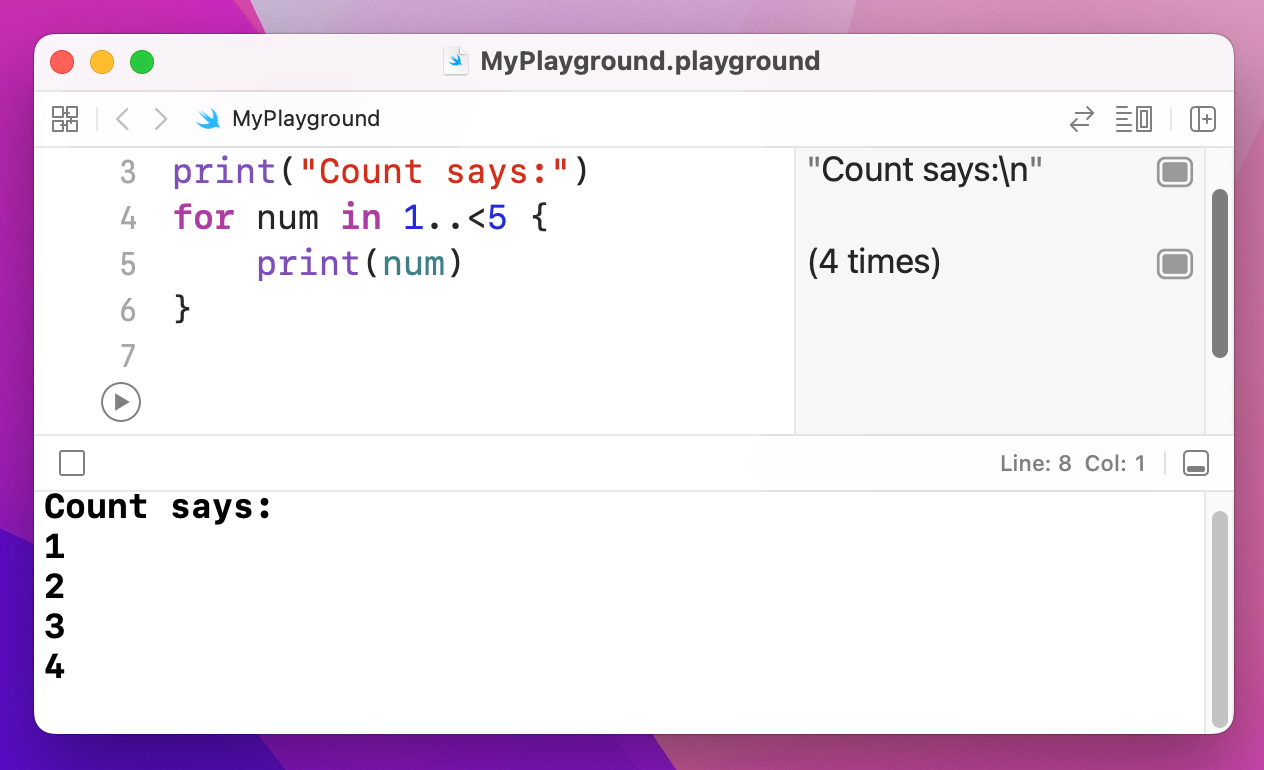Viewport: 1264px width, 770px height.
Task: Click the Line: 8 Col: 1 indicator
Action: point(1072,464)
